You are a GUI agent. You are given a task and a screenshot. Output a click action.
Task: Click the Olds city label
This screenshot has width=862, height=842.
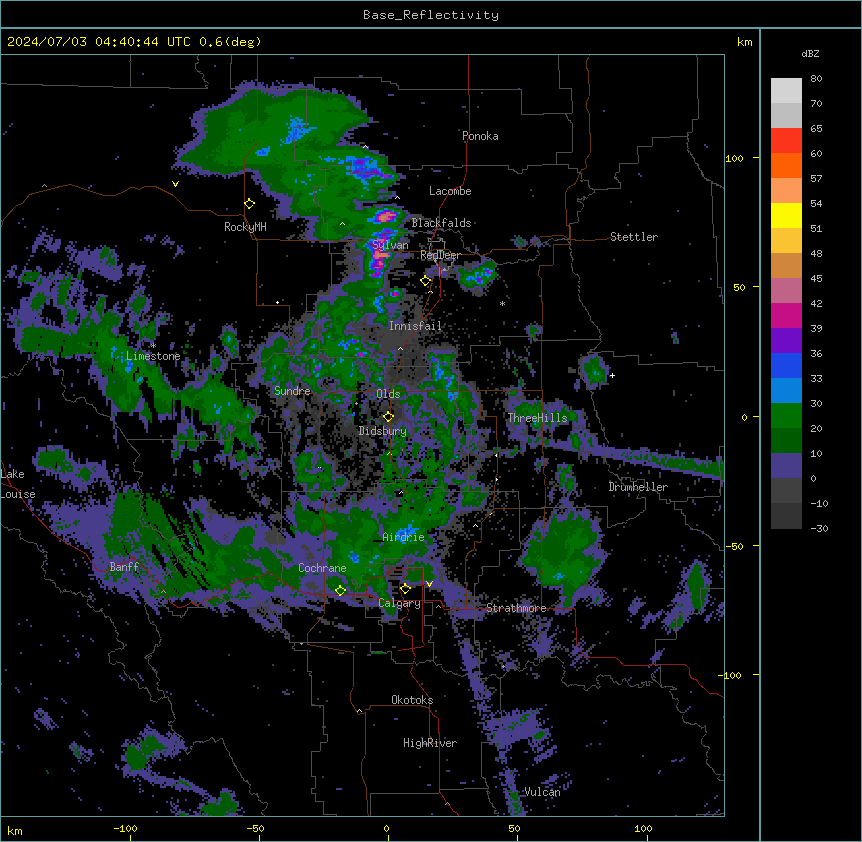388,394
